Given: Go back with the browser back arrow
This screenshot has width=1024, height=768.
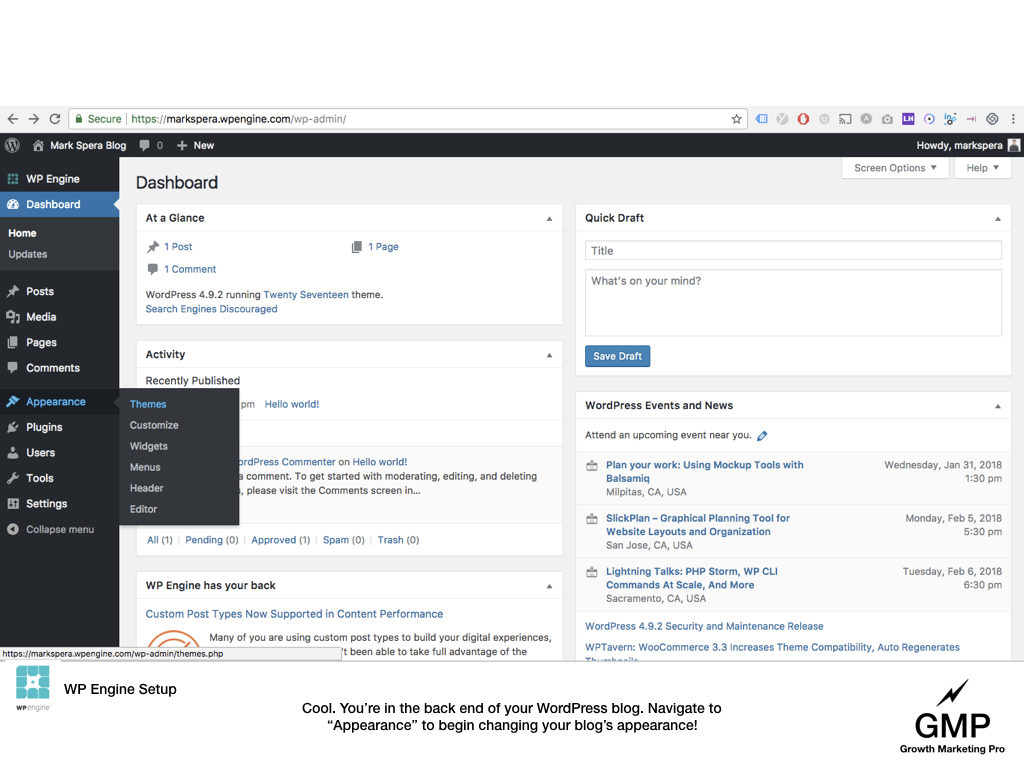Looking at the screenshot, I should (x=12, y=119).
